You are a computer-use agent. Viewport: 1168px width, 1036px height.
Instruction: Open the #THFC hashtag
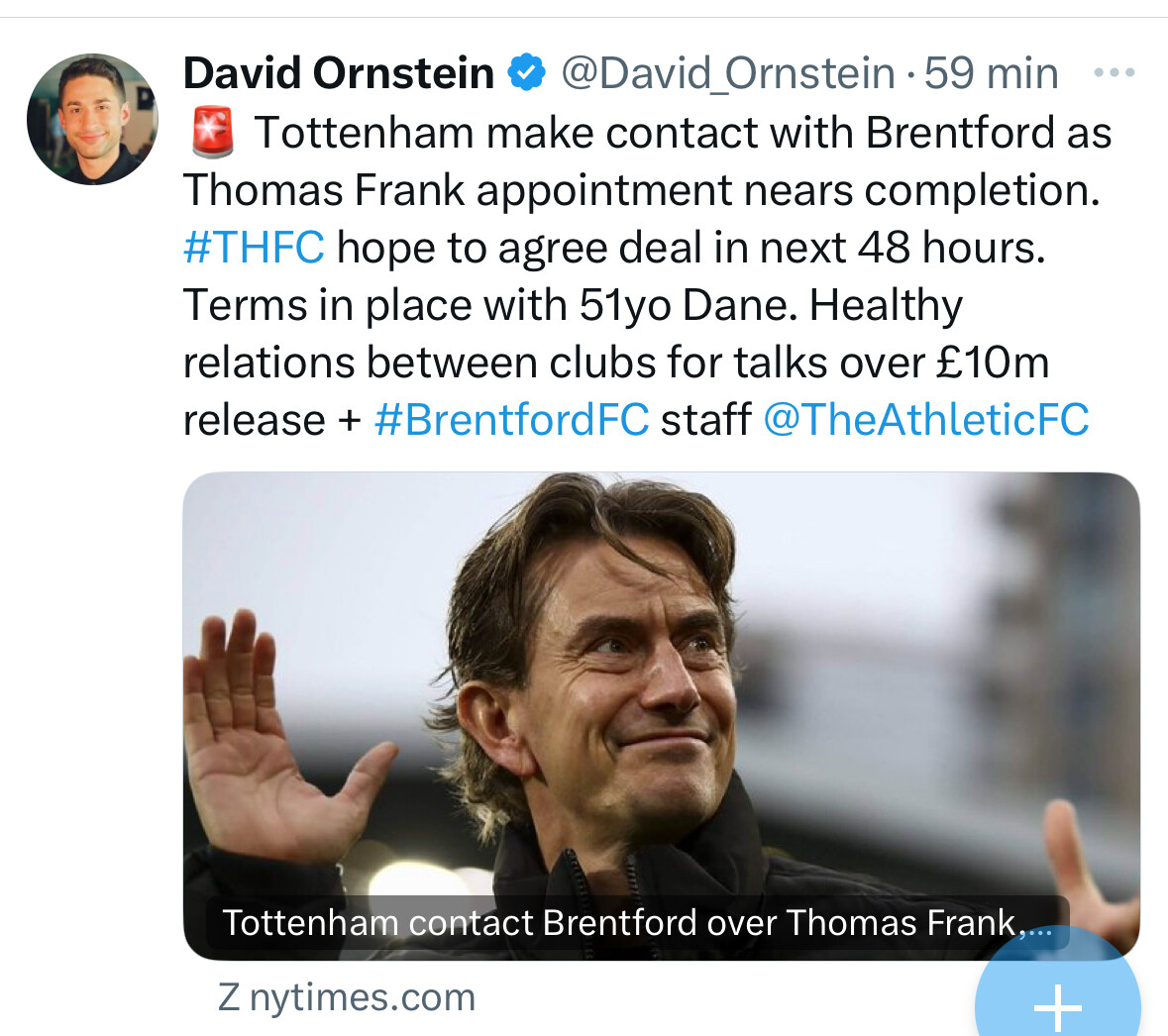254,248
